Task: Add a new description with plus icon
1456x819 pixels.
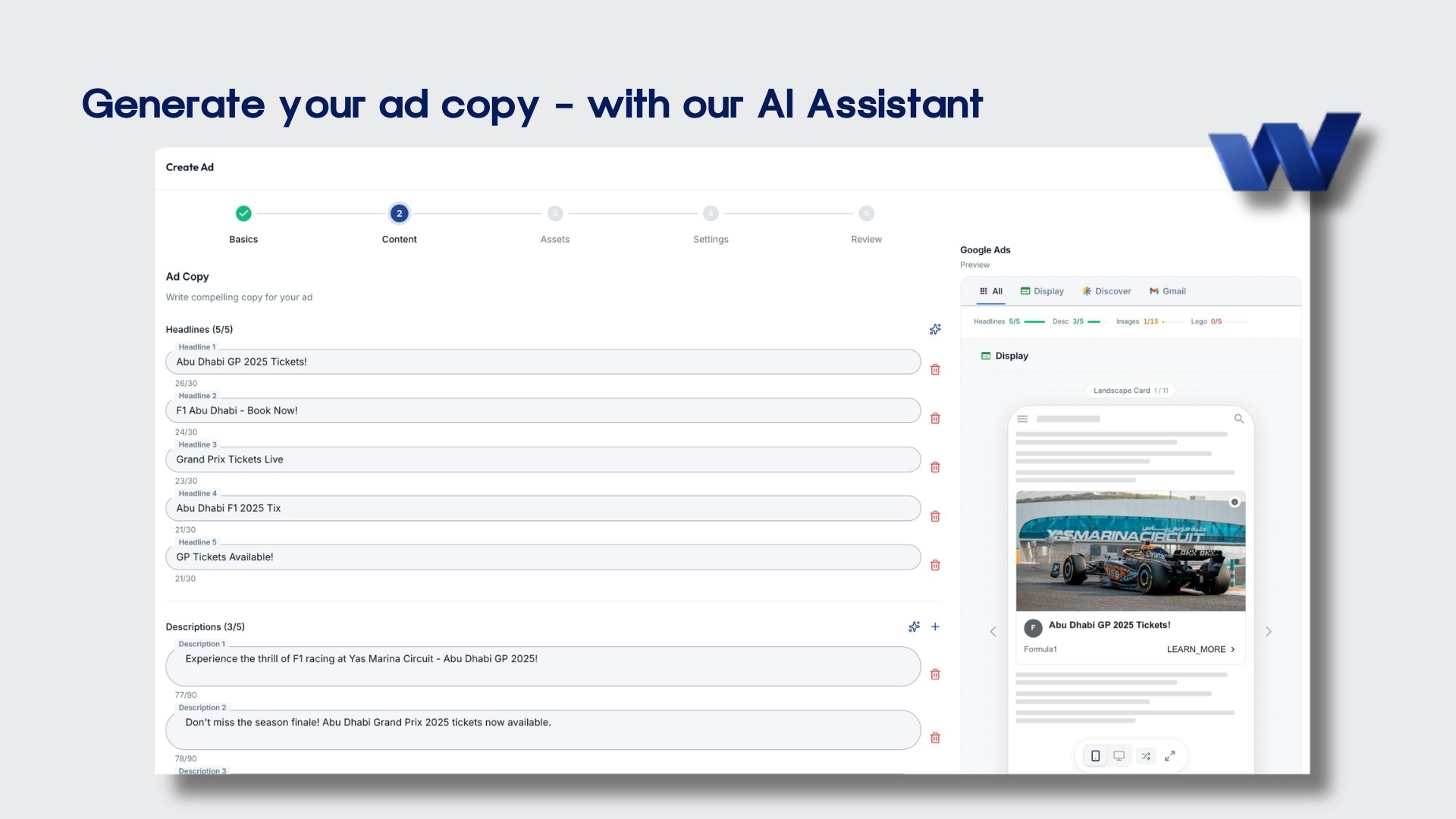Action: click(935, 627)
